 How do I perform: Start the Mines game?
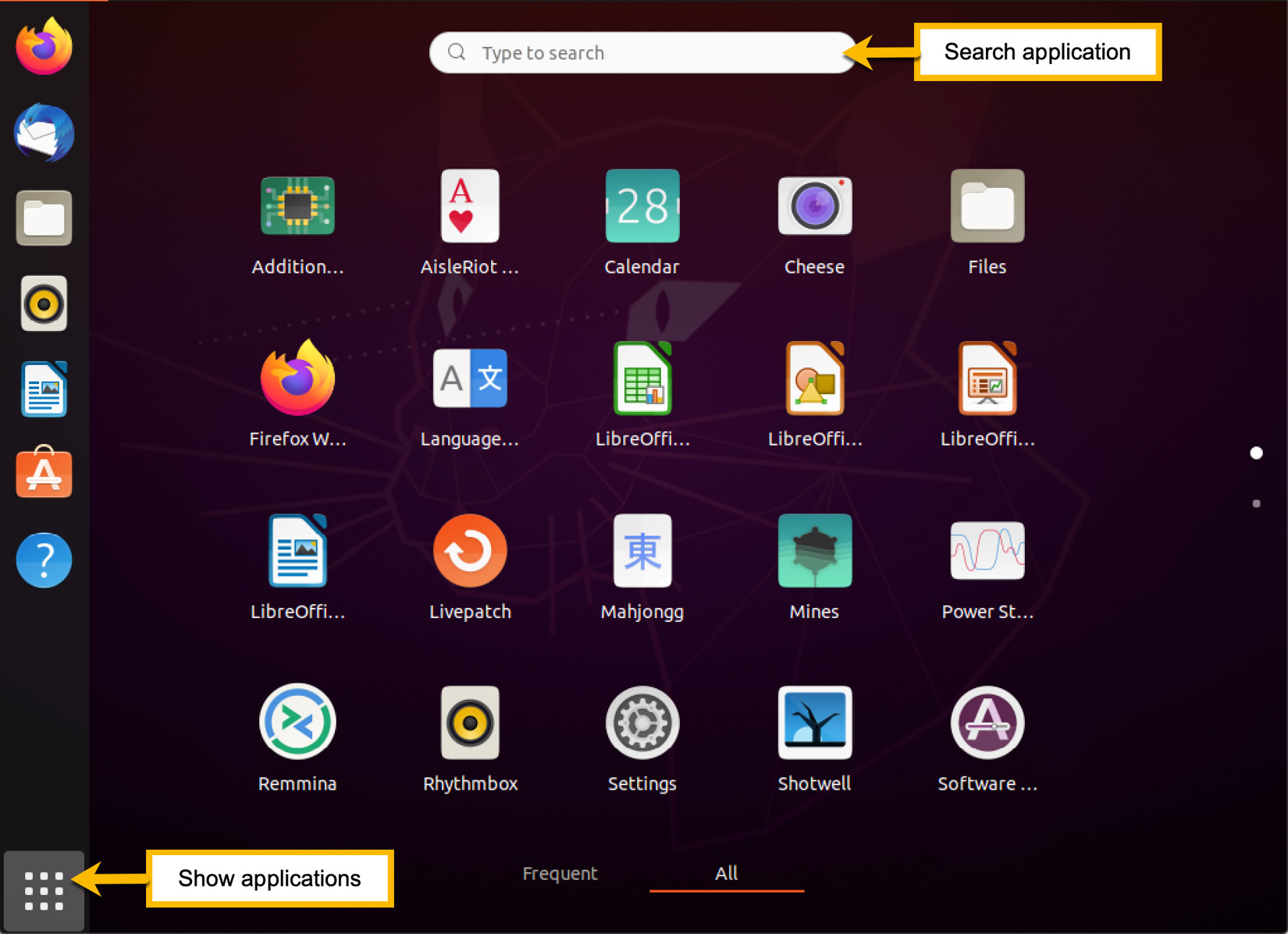coord(815,551)
